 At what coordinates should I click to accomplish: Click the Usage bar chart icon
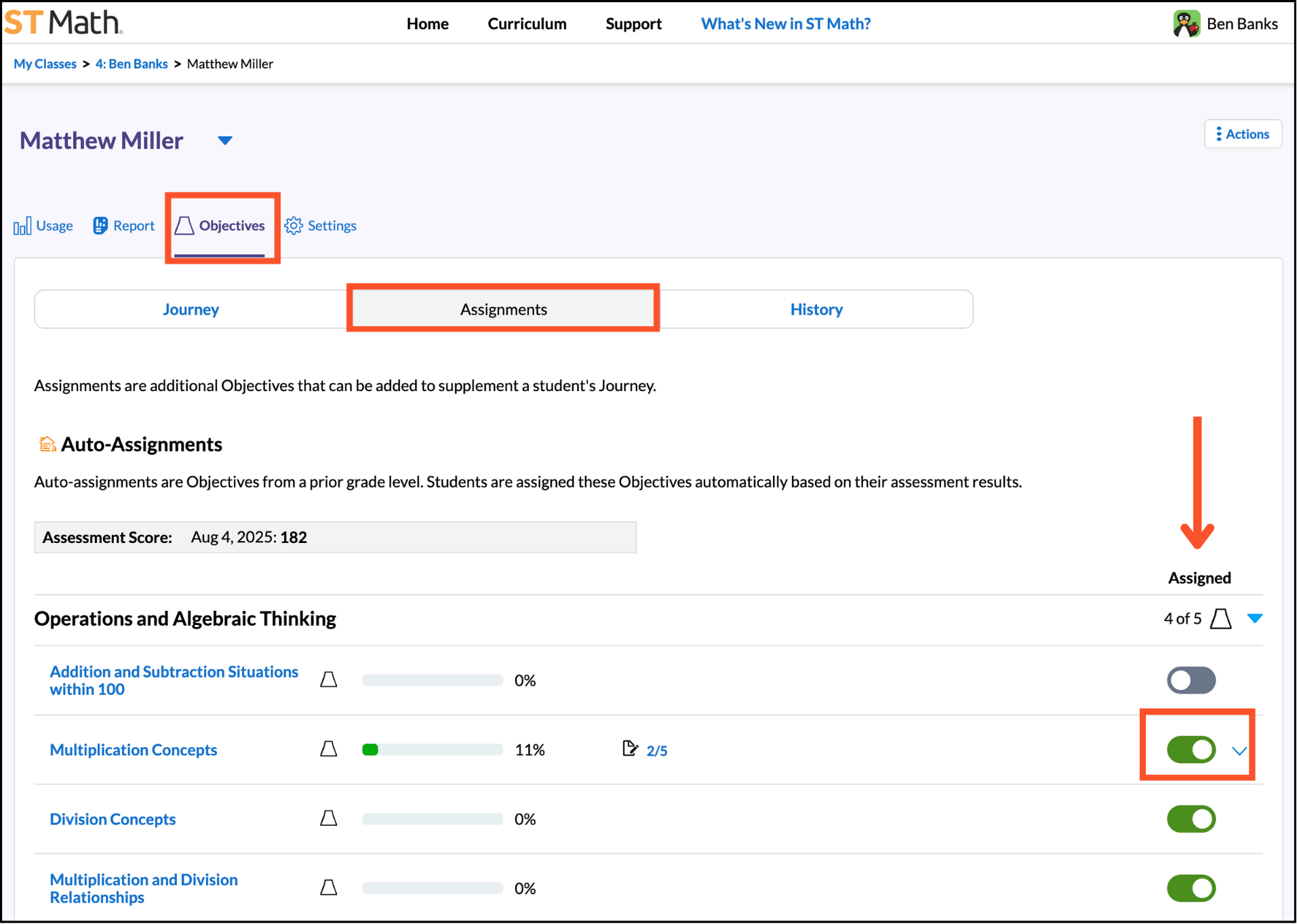(x=22, y=226)
